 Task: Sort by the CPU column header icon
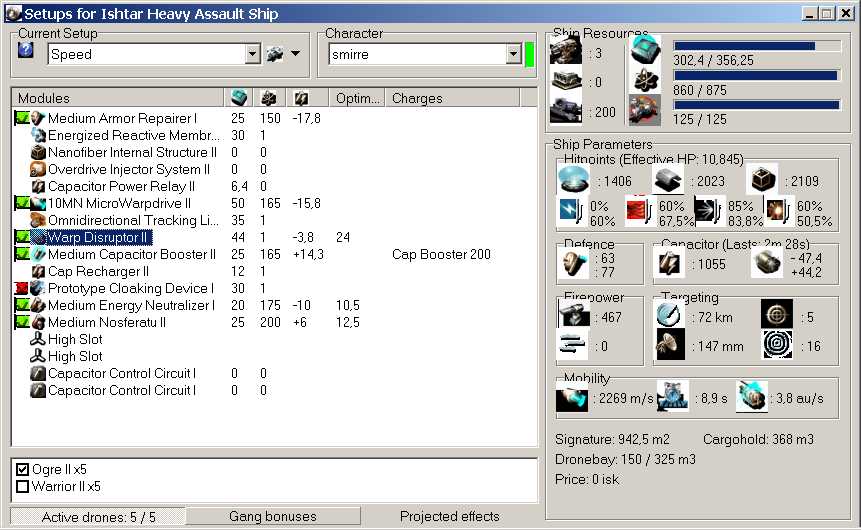(x=238, y=98)
